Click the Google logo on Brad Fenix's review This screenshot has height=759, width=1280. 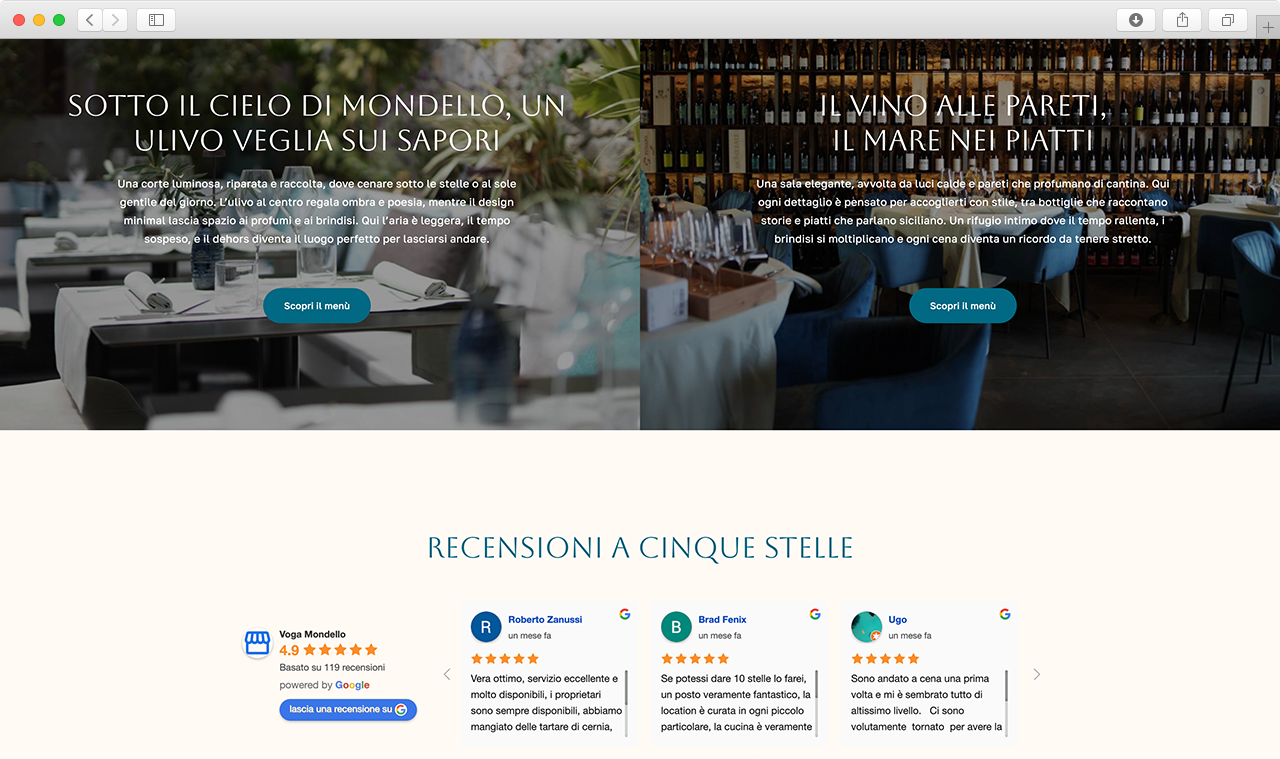(x=815, y=614)
